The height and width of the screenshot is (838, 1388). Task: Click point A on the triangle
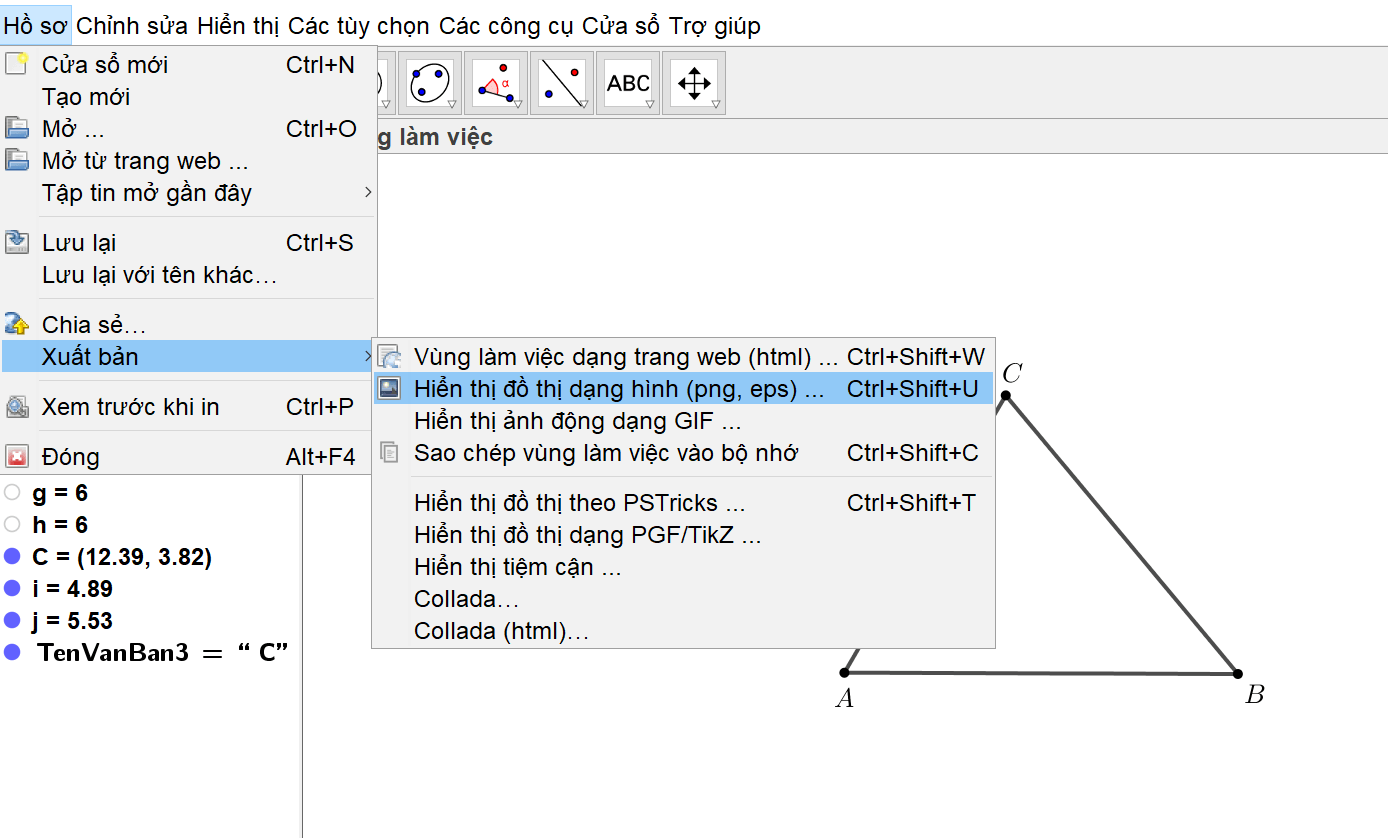point(845,672)
